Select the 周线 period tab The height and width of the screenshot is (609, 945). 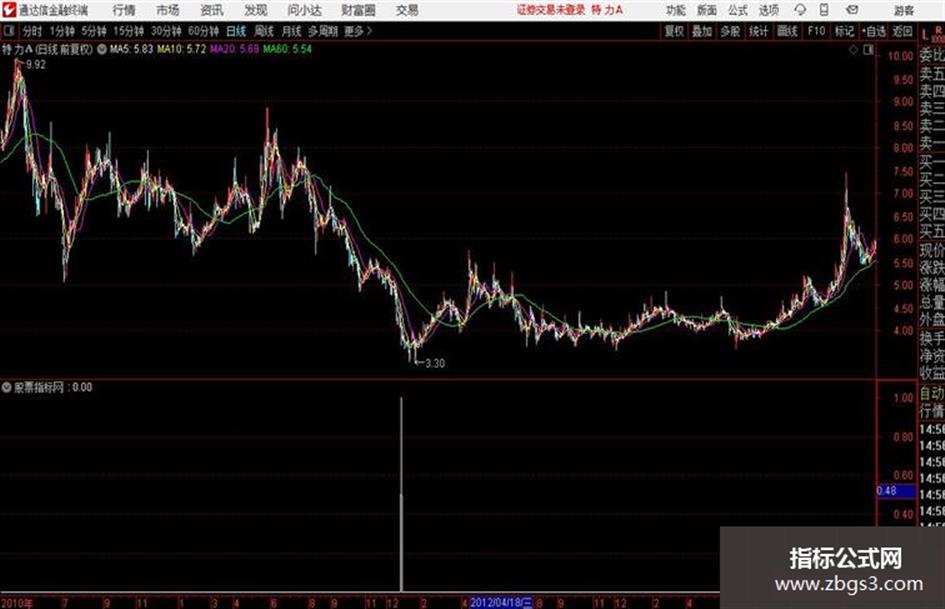(x=263, y=31)
